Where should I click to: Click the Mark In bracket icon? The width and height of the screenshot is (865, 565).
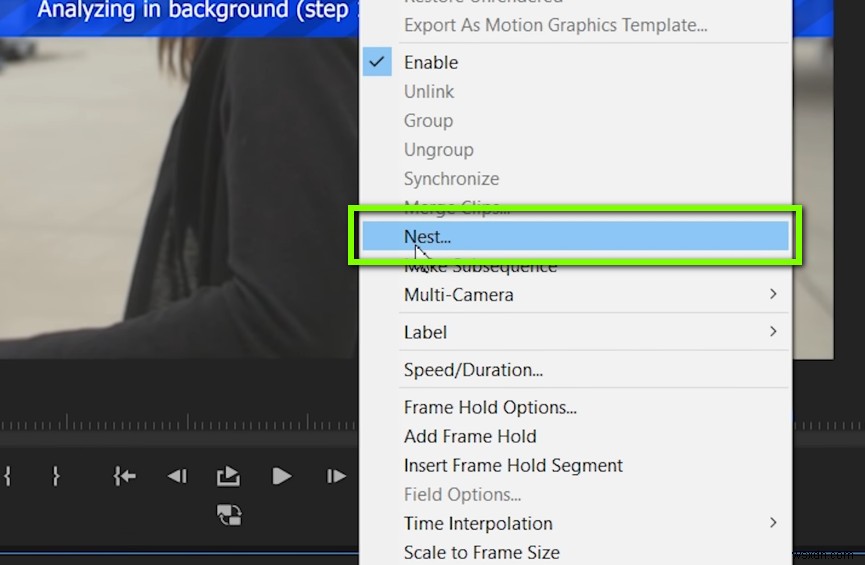pyautogui.click(x=7, y=476)
